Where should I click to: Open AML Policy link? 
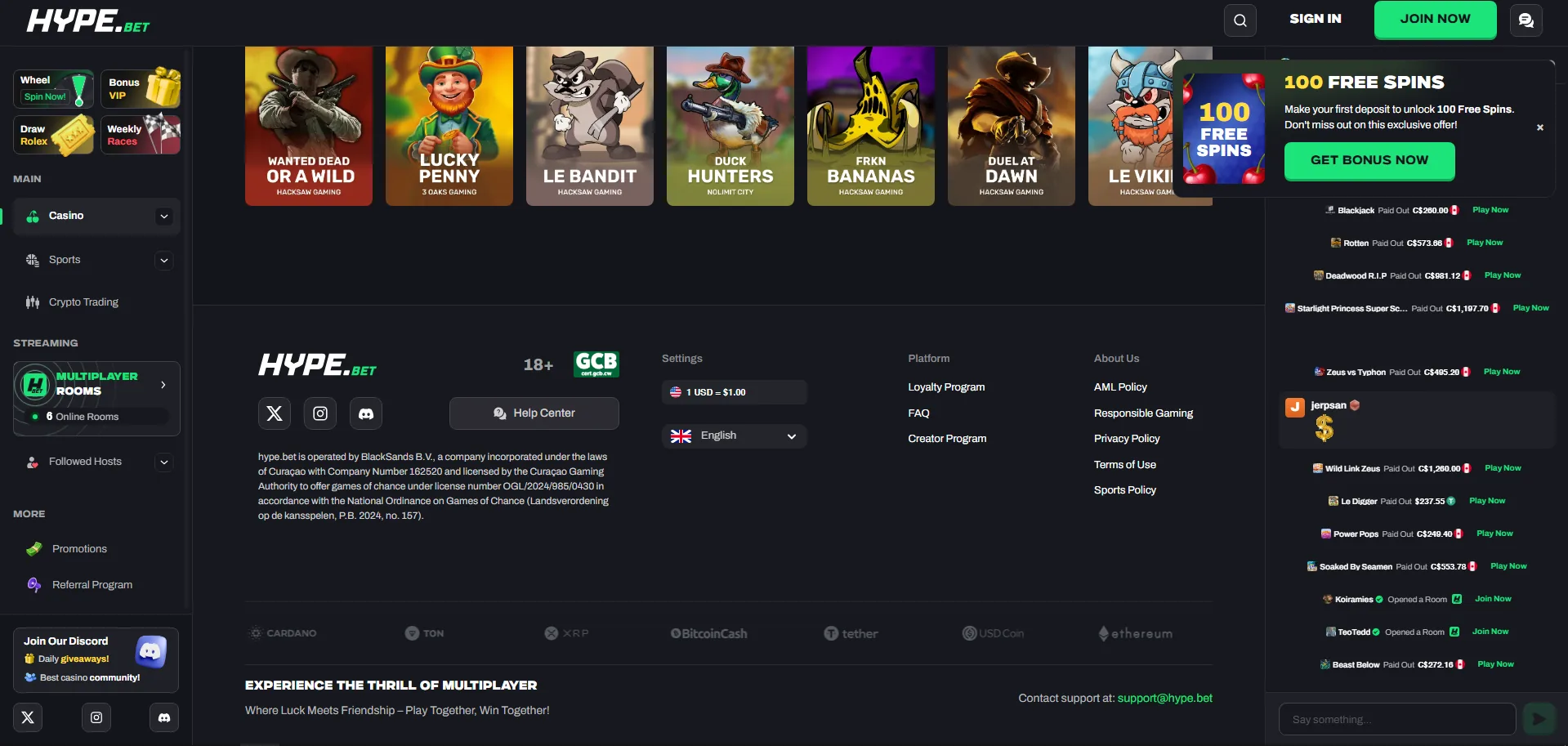tap(1120, 387)
